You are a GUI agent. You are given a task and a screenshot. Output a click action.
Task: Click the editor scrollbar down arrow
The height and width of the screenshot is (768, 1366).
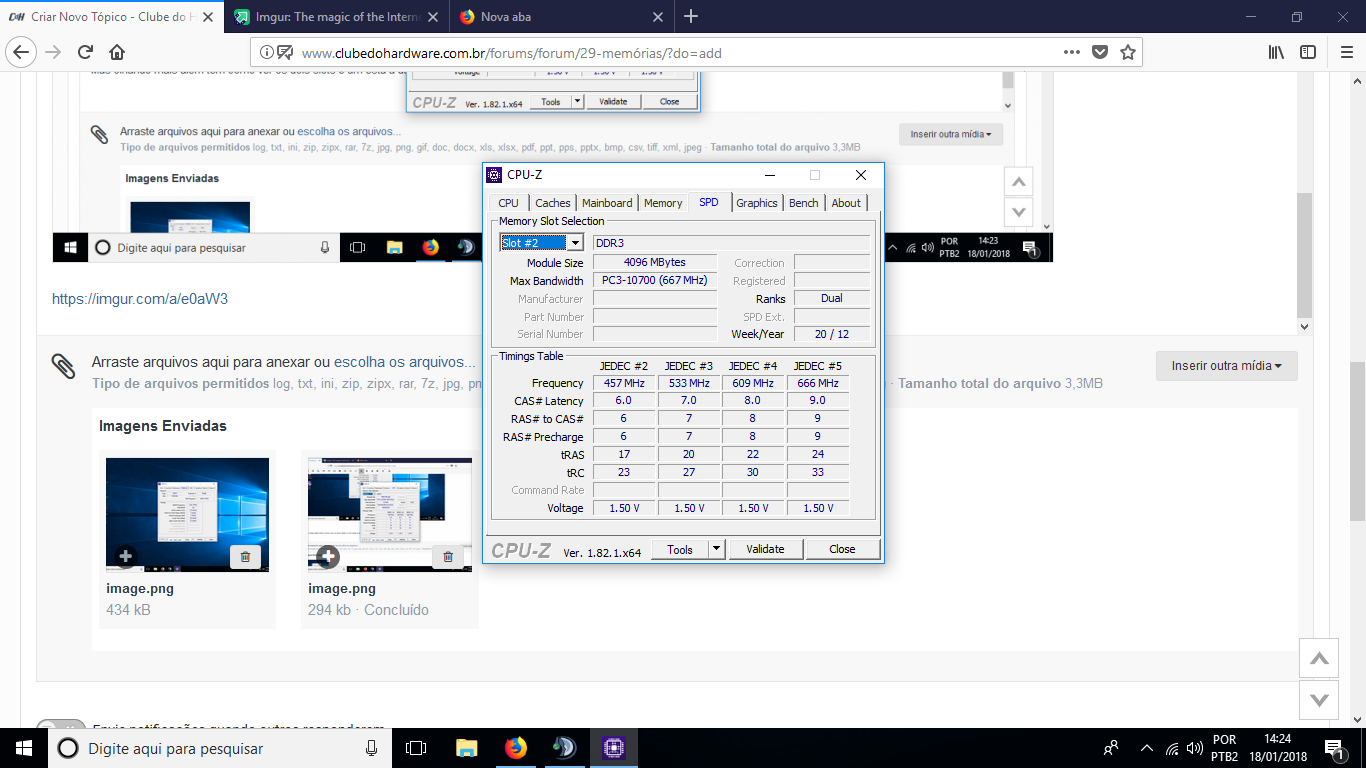[x=1304, y=326]
